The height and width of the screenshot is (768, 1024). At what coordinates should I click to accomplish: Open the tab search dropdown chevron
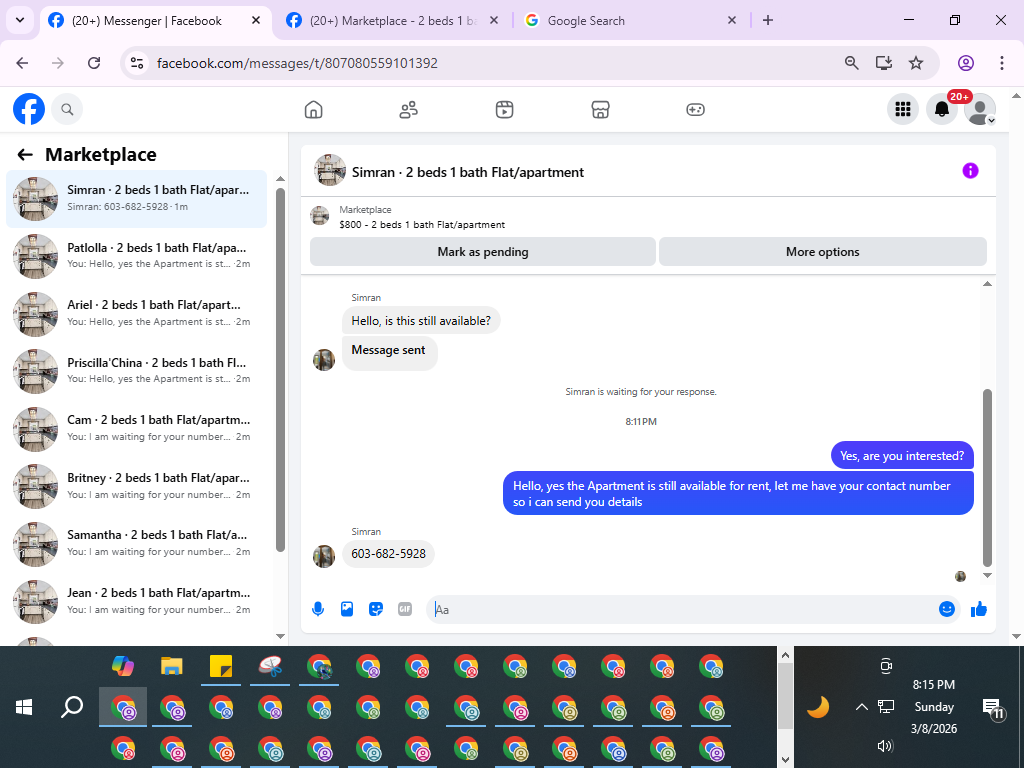[x=20, y=20]
